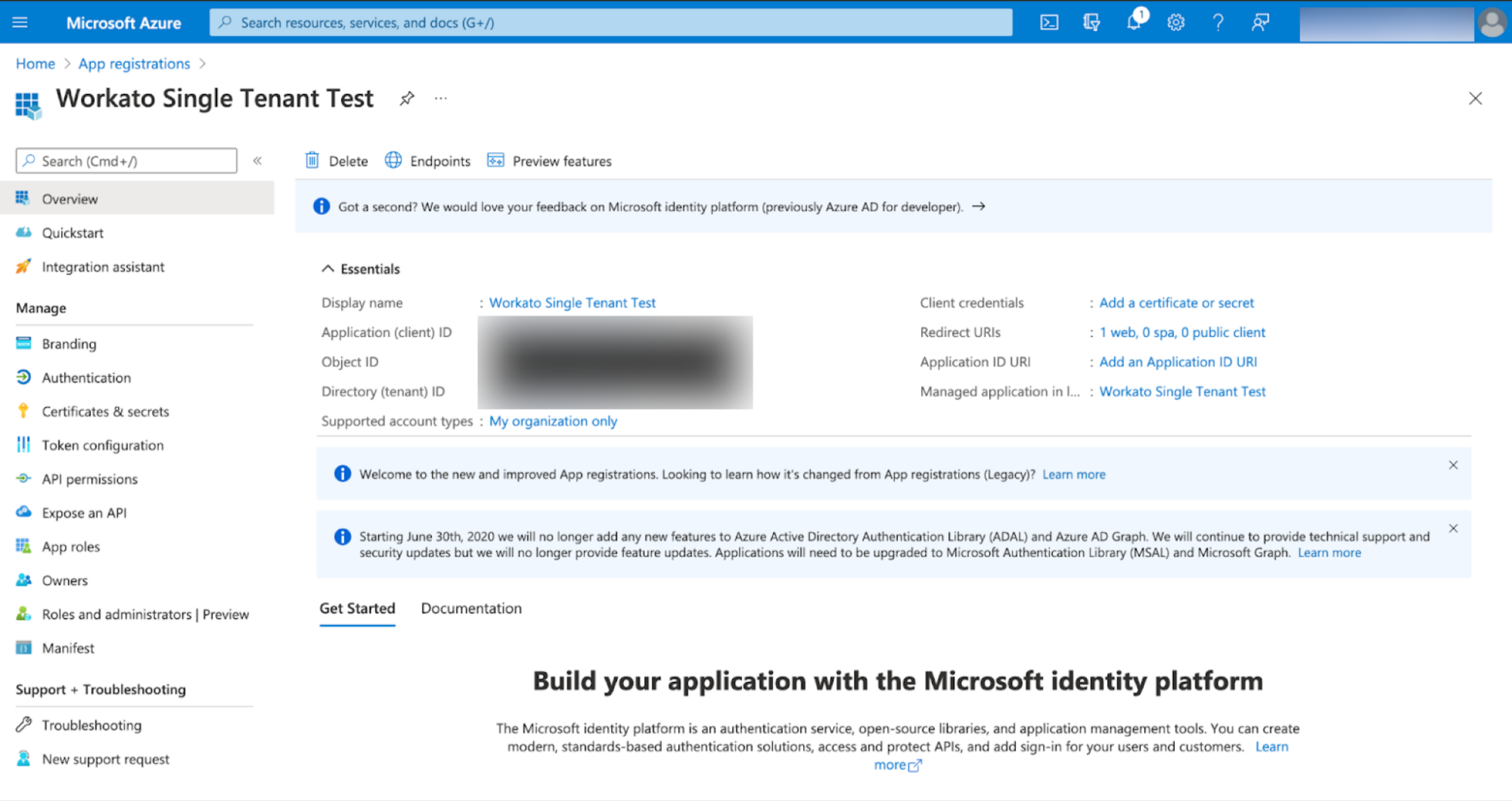Select Certificates & secrets in the sidebar
This screenshot has height=803, width=1512.
[x=105, y=411]
